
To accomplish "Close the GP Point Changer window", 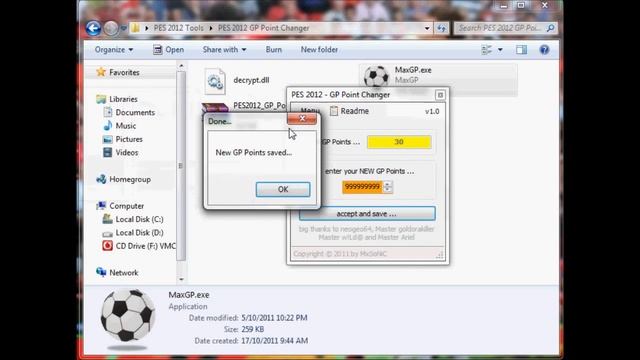I will 440,95.
